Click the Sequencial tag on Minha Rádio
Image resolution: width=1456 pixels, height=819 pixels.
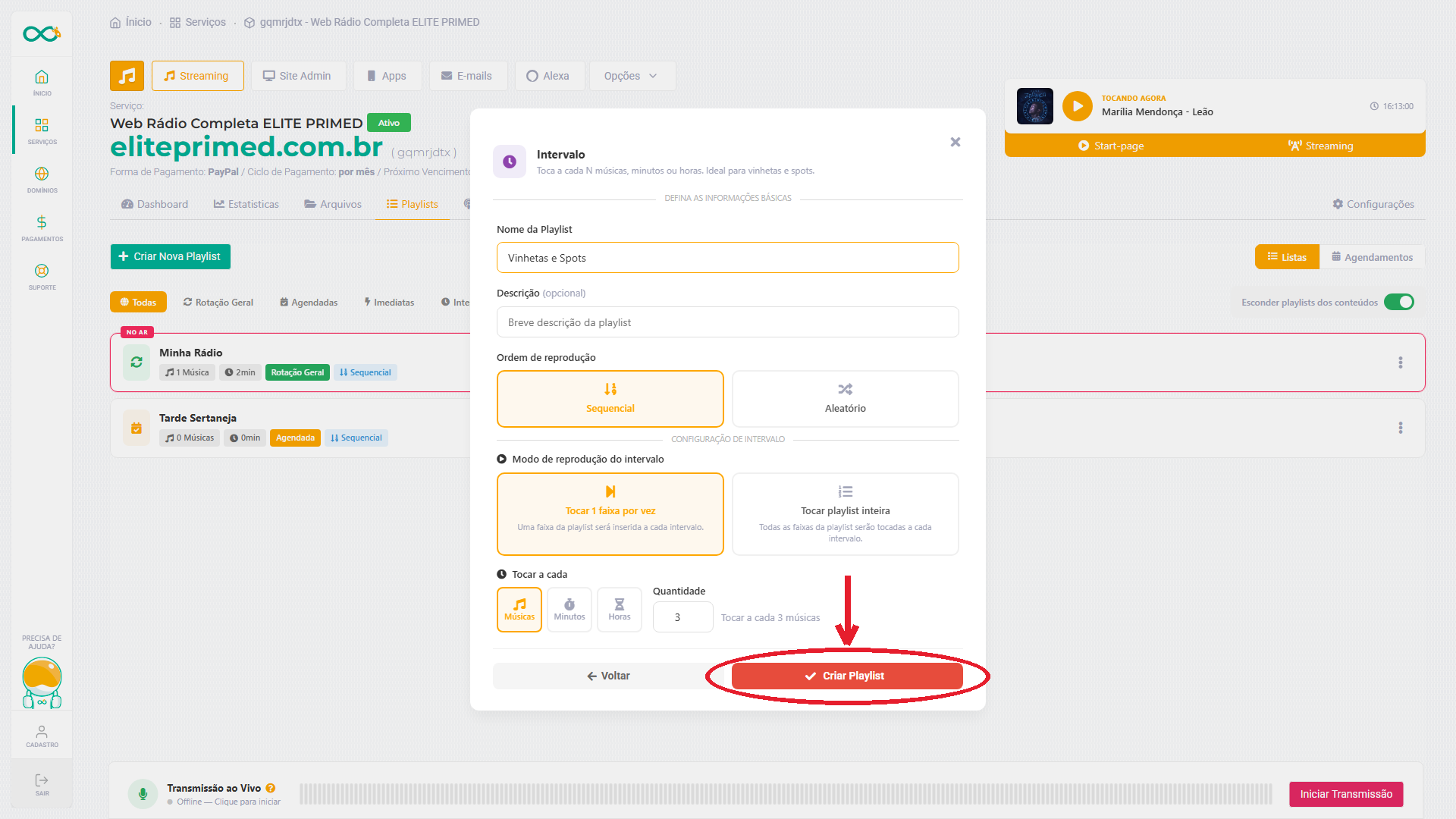(366, 372)
